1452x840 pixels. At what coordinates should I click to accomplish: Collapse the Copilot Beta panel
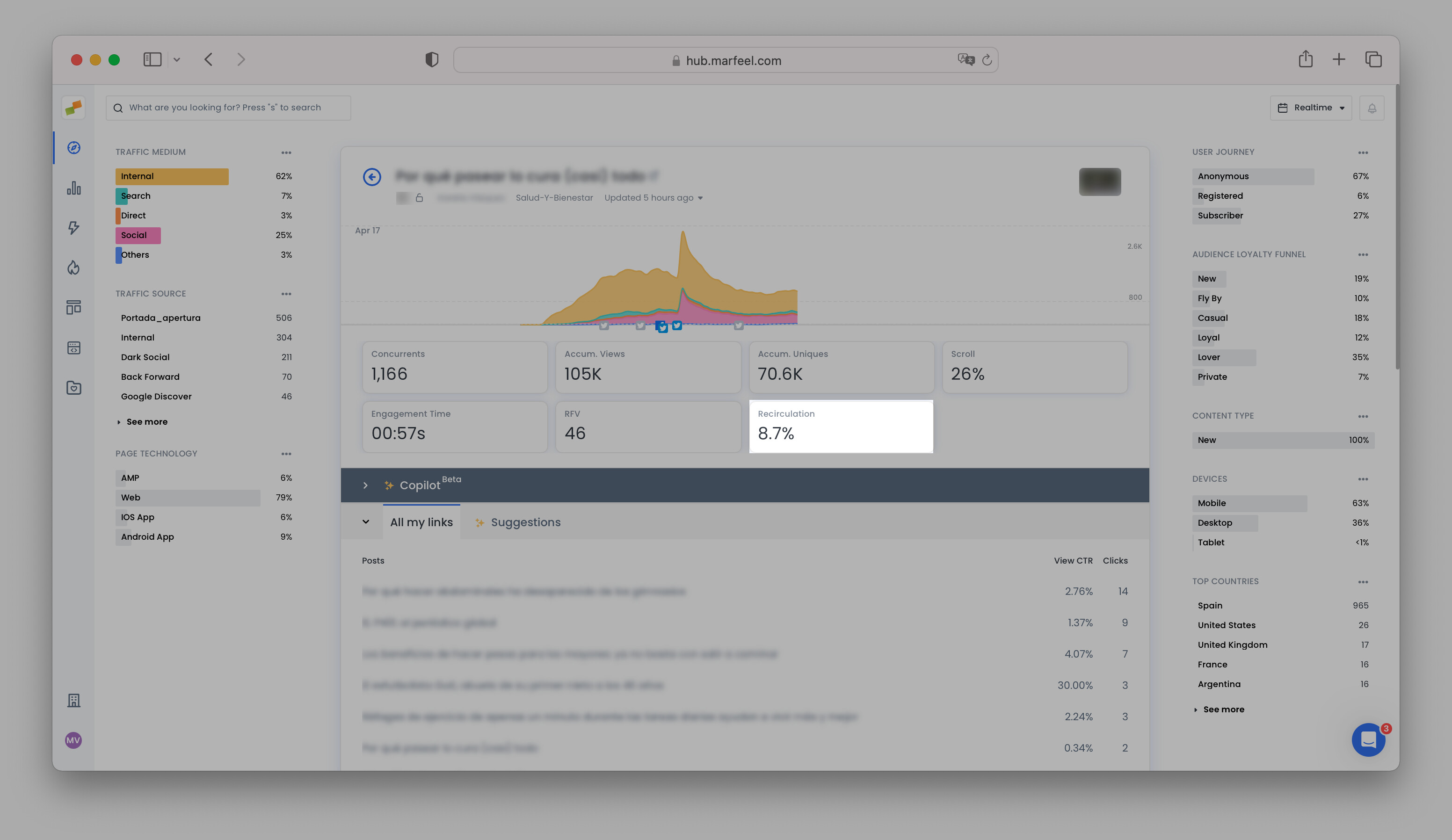pyautogui.click(x=365, y=485)
